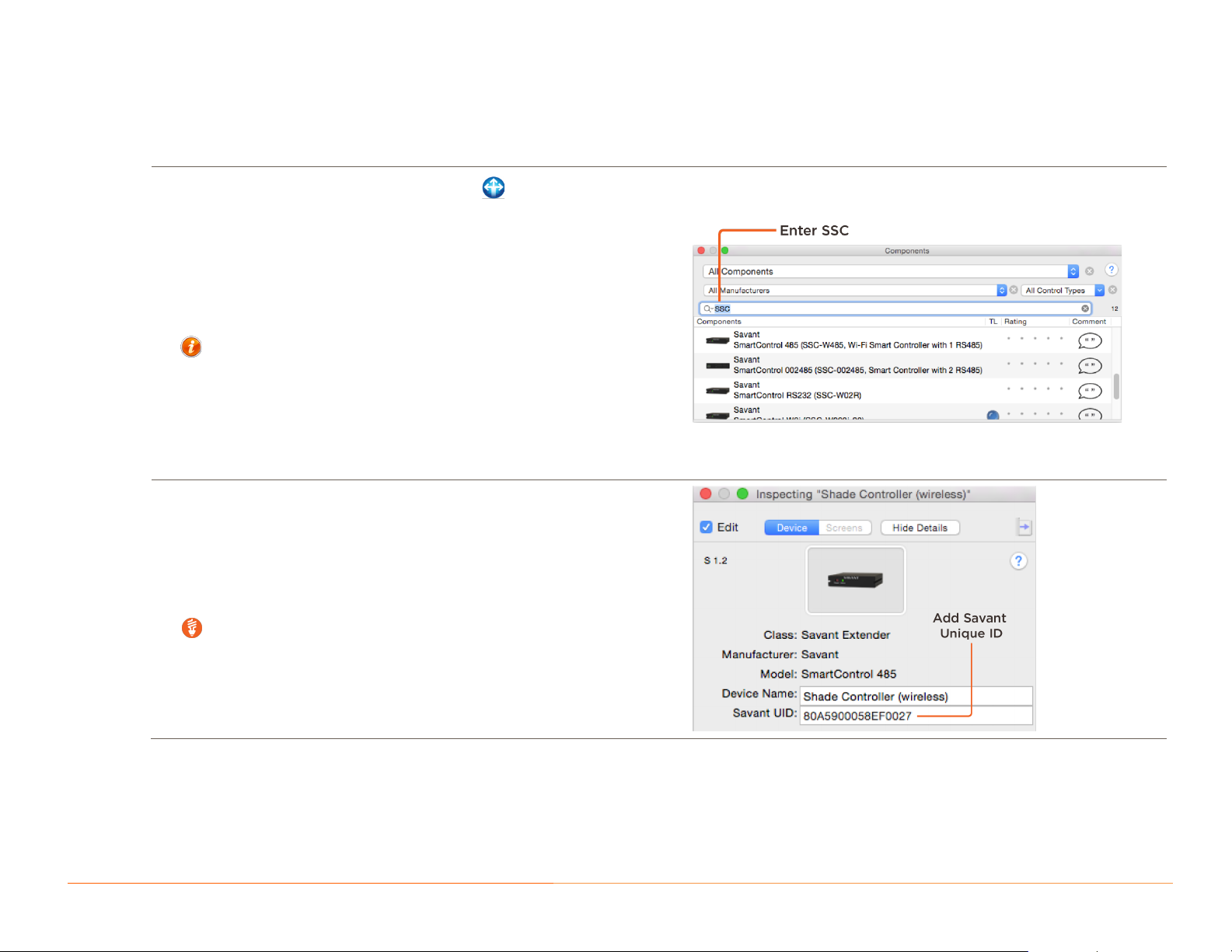This screenshot has width=1232, height=952.
Task: Zoom the Inspecting window with green button
Action: click(x=742, y=493)
